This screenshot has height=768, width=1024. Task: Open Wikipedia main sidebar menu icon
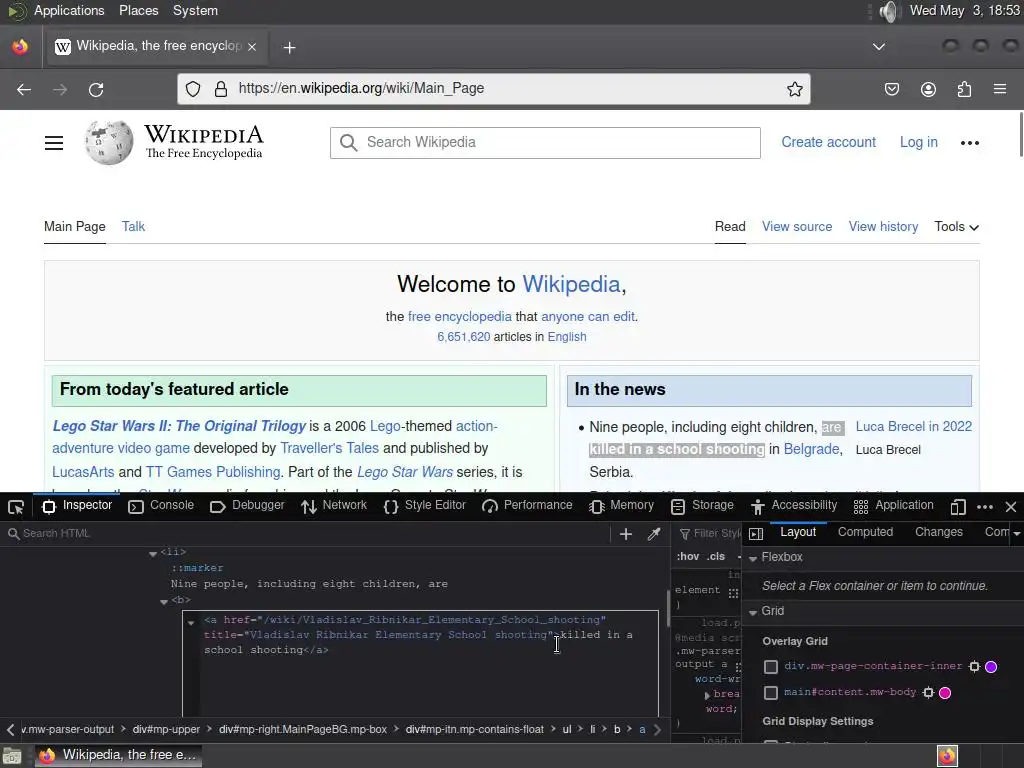point(54,143)
